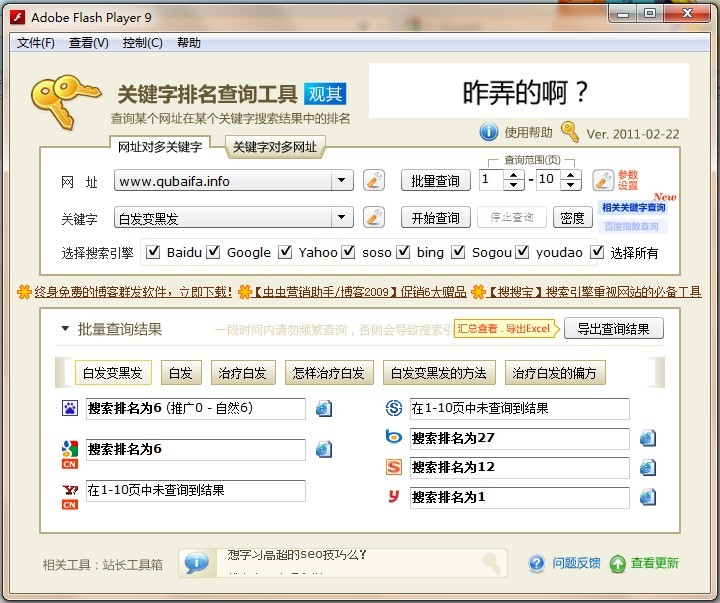Click the 导出查询结果 button

[x=613, y=329]
